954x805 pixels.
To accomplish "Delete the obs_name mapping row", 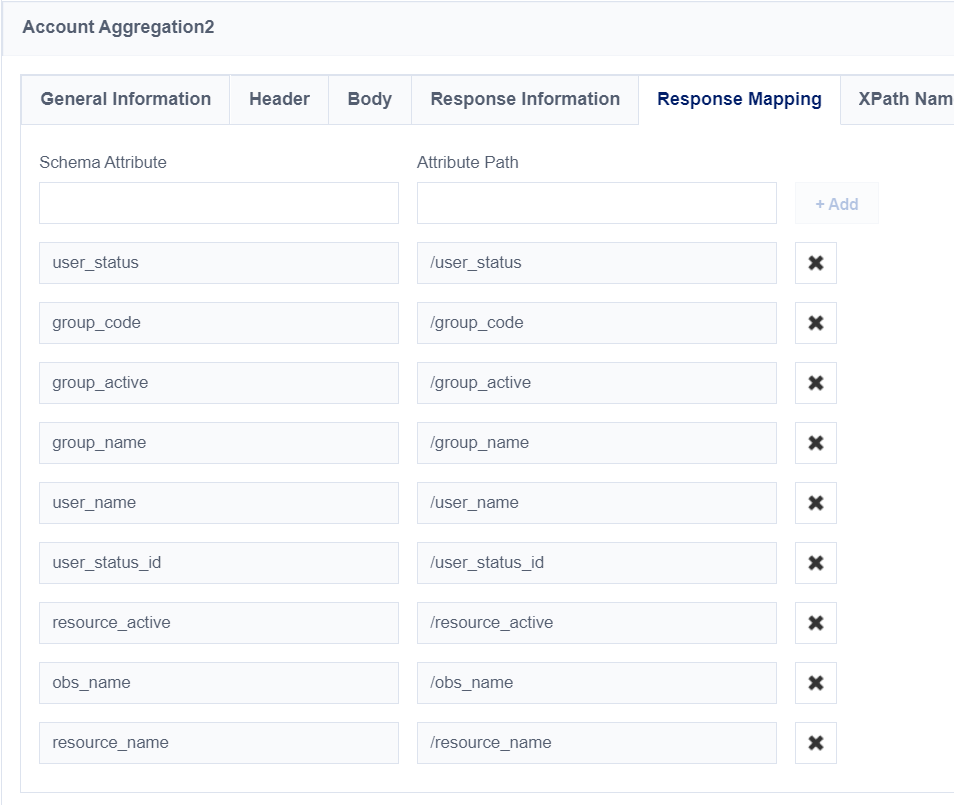I will 815,683.
